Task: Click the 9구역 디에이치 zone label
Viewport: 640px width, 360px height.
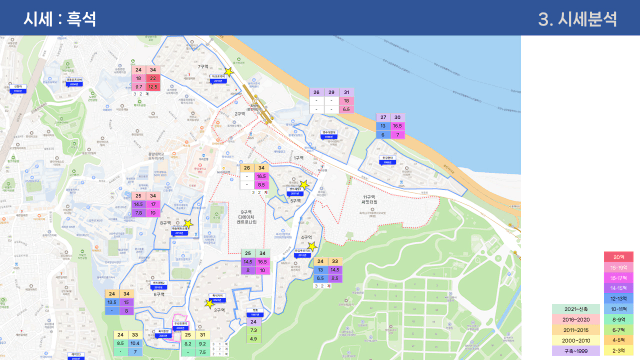Action: [x=247, y=217]
